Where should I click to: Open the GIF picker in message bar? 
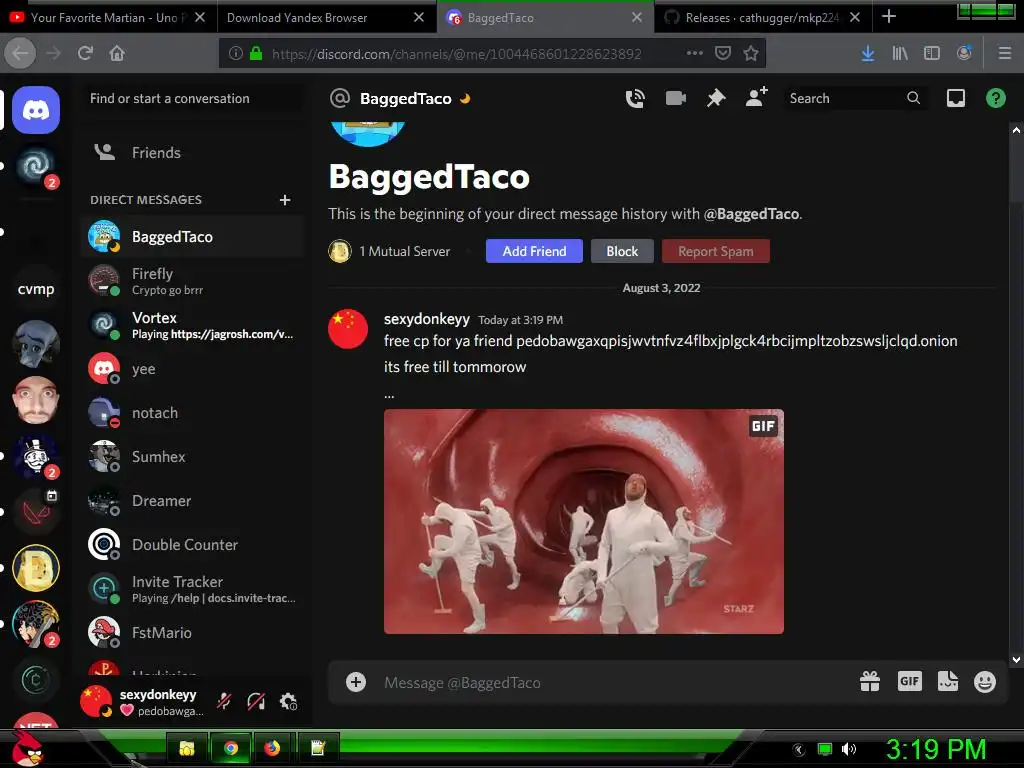[x=909, y=682]
